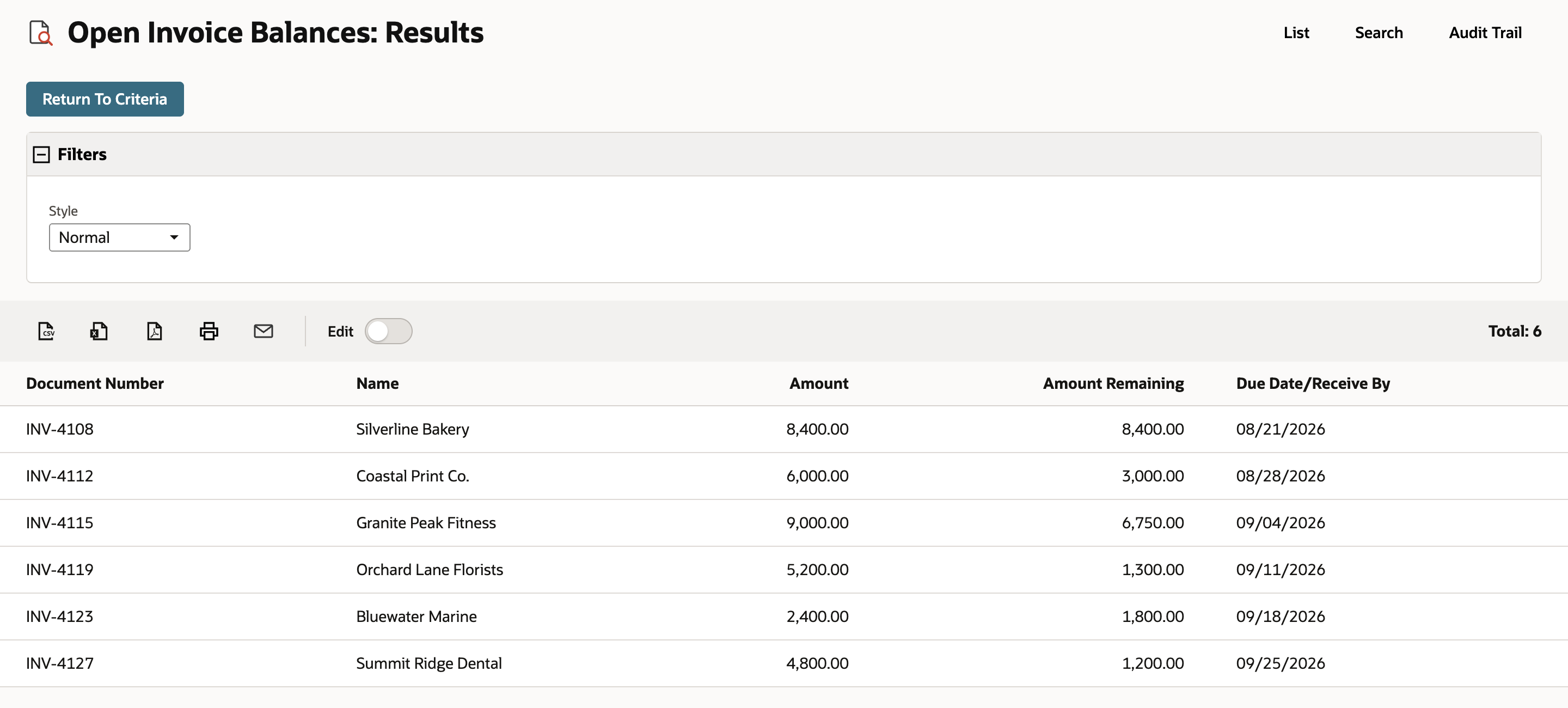Click the 6,750.00 amount remaining value
This screenshot has width=1568, height=708.
(1153, 523)
